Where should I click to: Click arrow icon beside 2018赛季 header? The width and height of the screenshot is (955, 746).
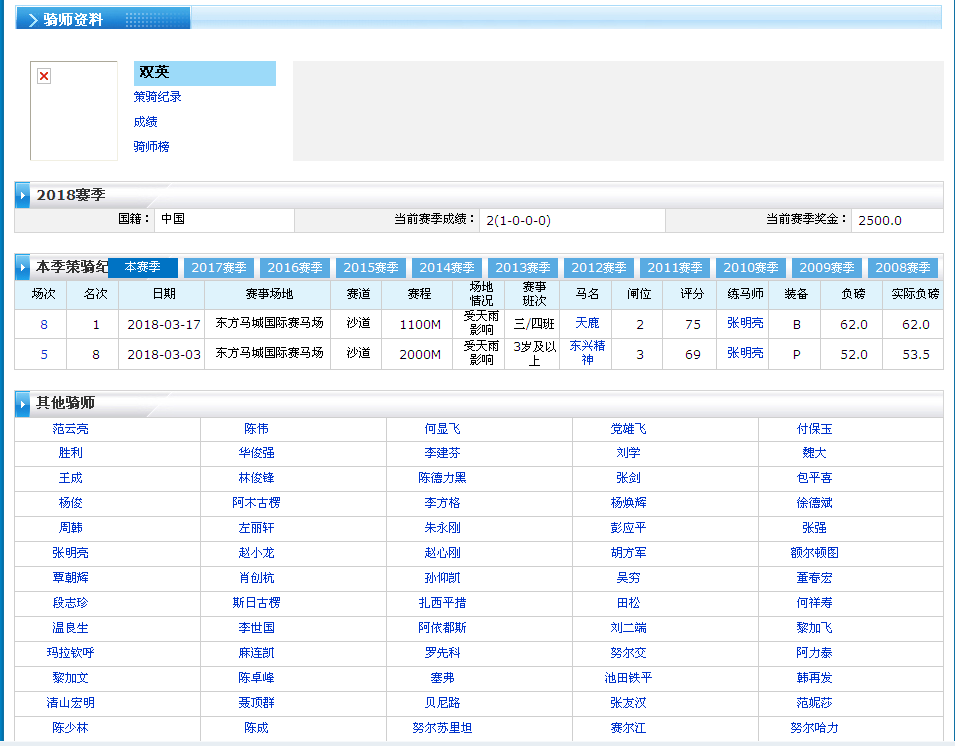click(x=23, y=195)
